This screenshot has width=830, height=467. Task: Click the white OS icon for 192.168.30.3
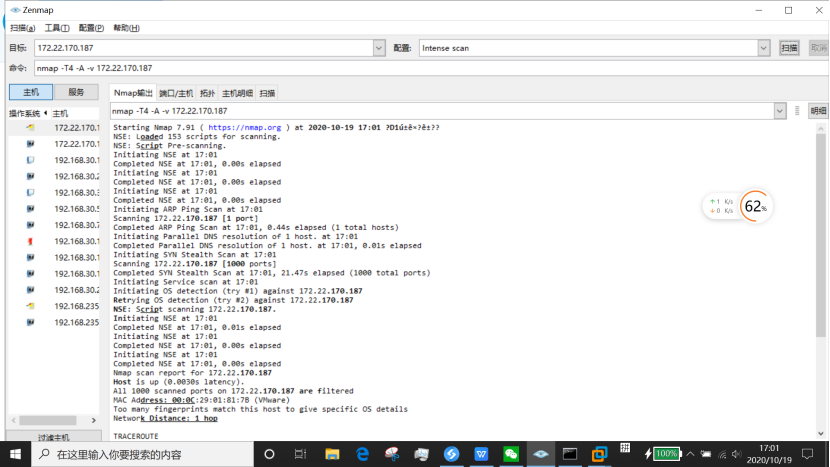coord(30,193)
